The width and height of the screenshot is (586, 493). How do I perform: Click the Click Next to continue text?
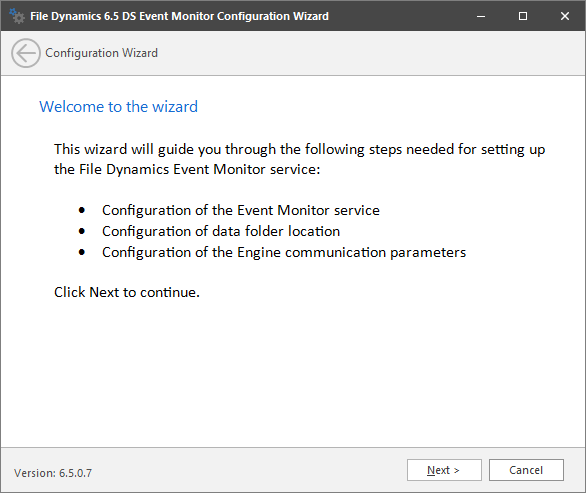click(127, 292)
